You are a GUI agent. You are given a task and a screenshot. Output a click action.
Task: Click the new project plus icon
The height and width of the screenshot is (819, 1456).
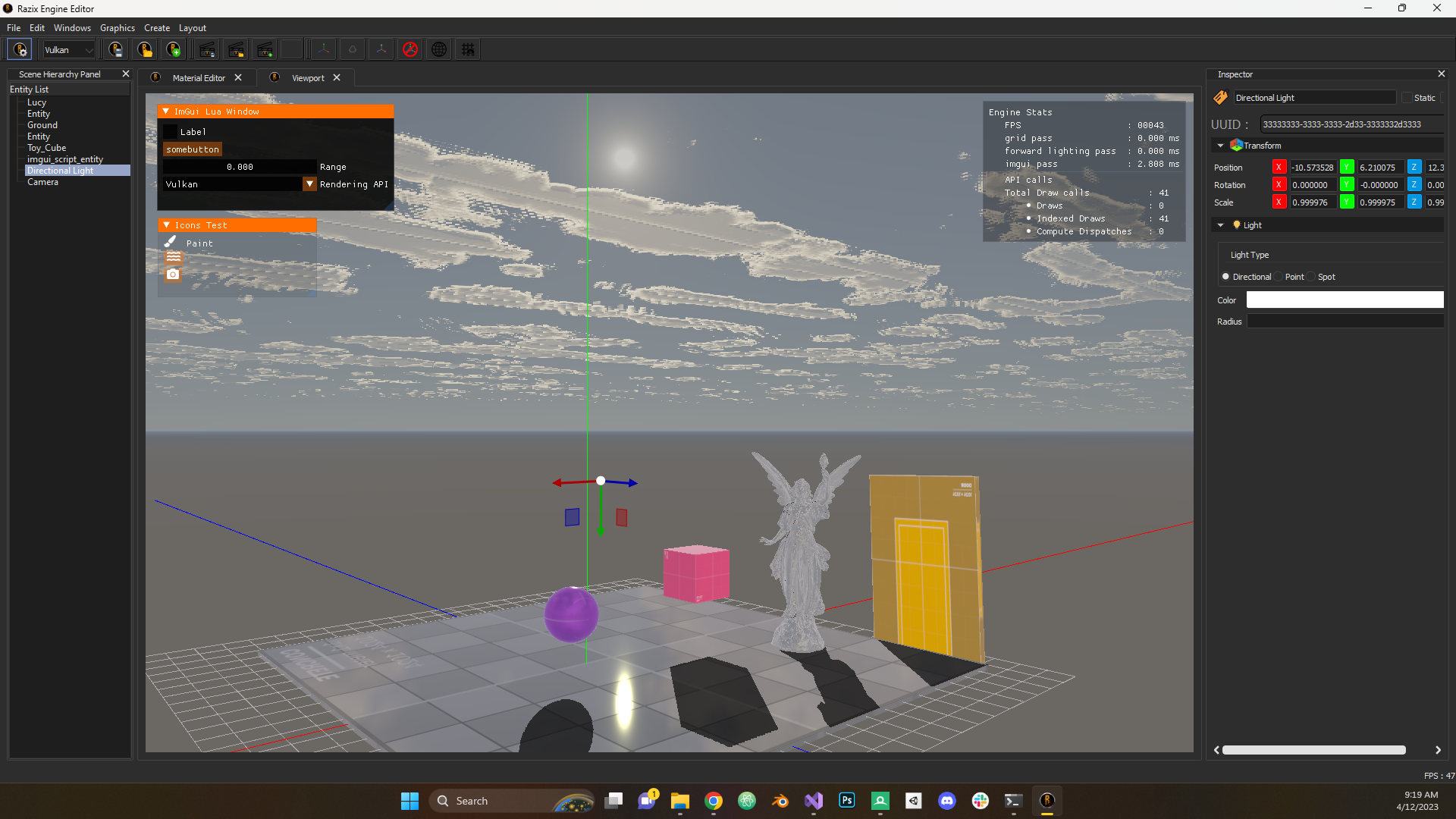coord(174,50)
